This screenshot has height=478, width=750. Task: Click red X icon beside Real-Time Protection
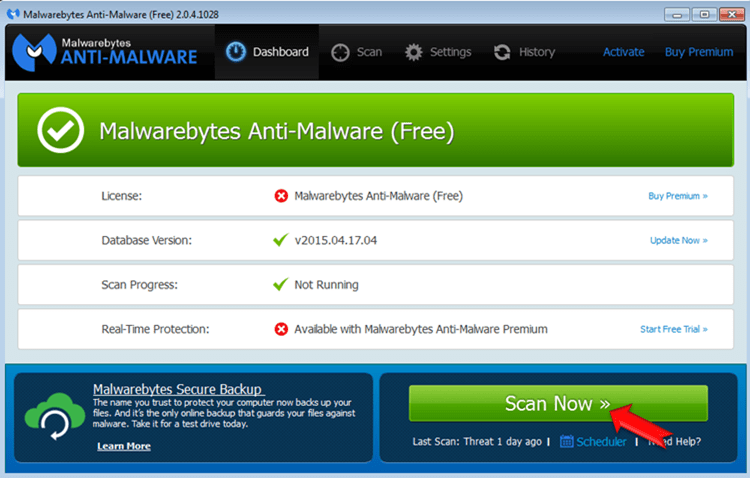(281, 329)
